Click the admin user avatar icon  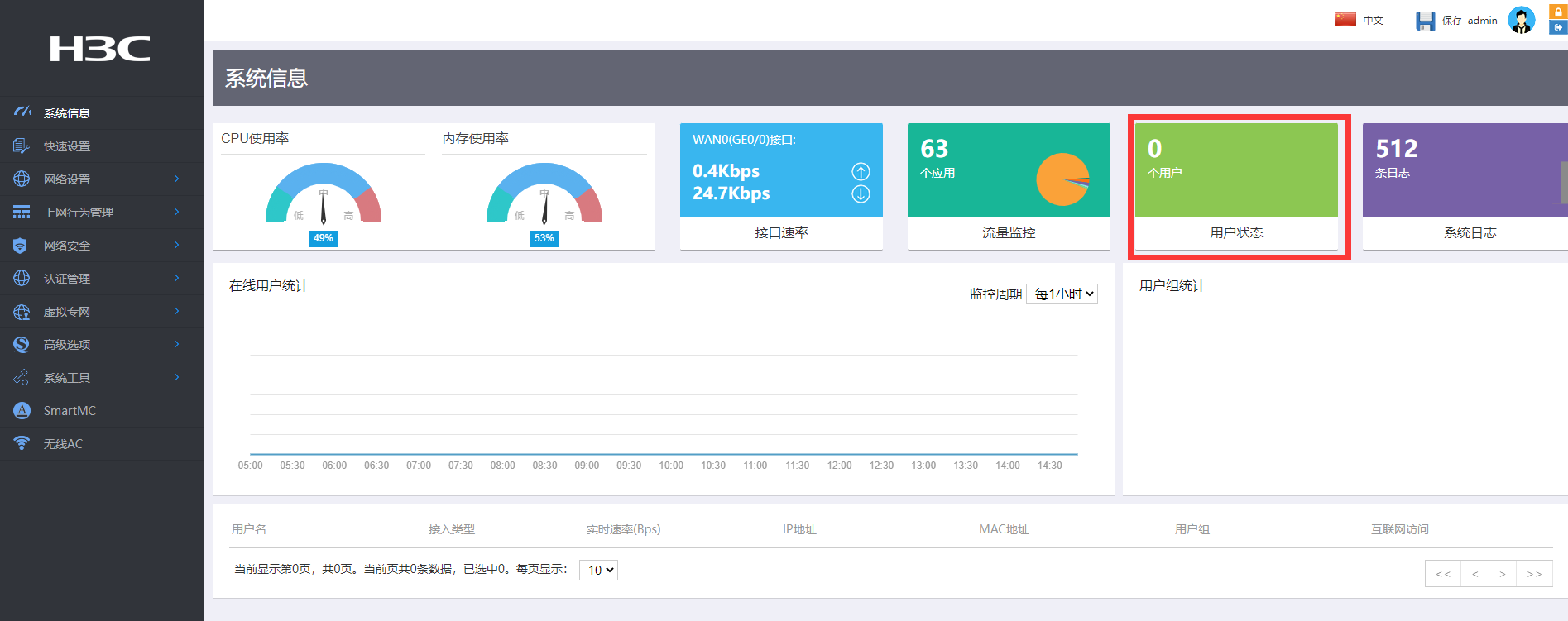[1521, 20]
